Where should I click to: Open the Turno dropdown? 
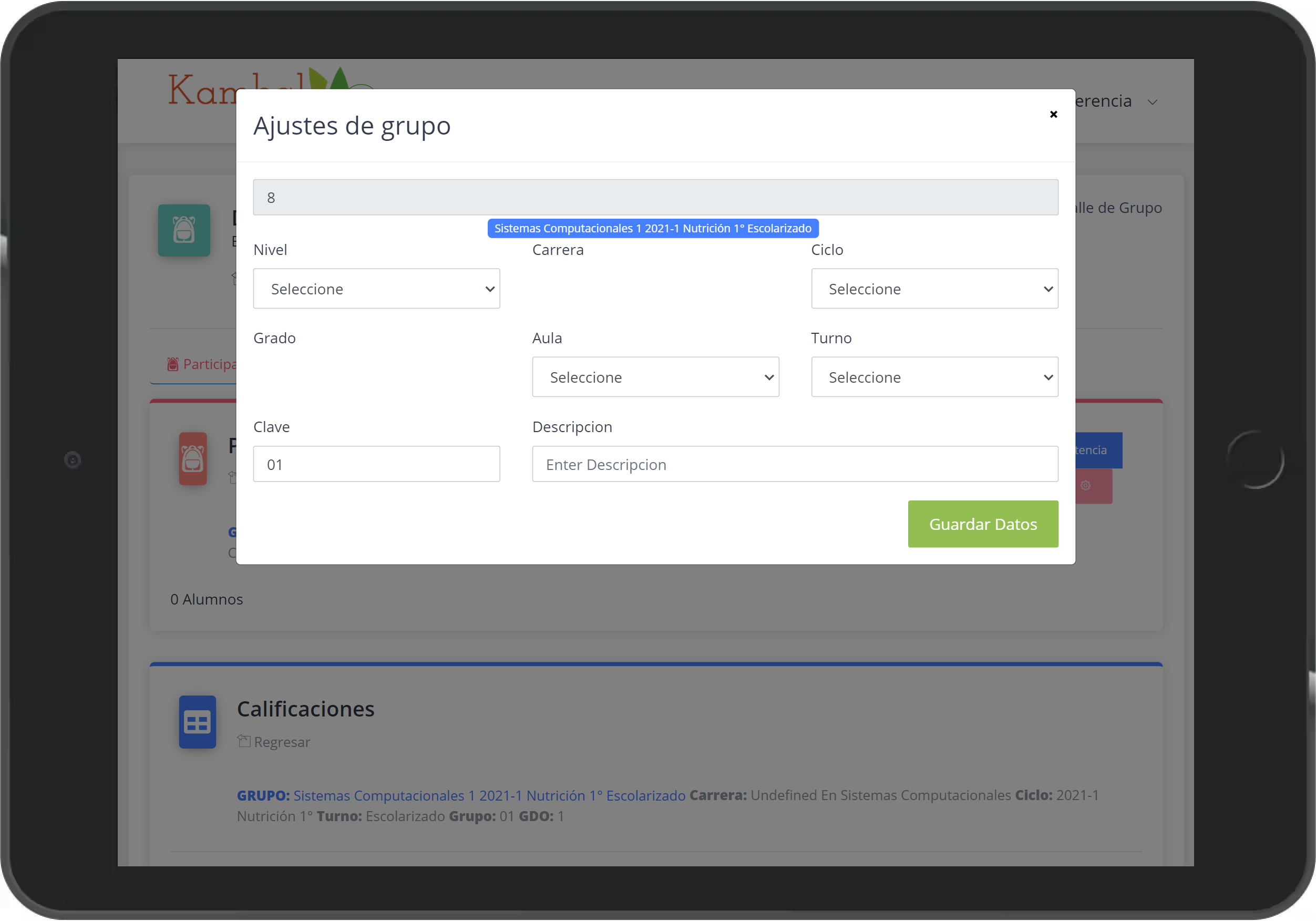[x=934, y=377]
